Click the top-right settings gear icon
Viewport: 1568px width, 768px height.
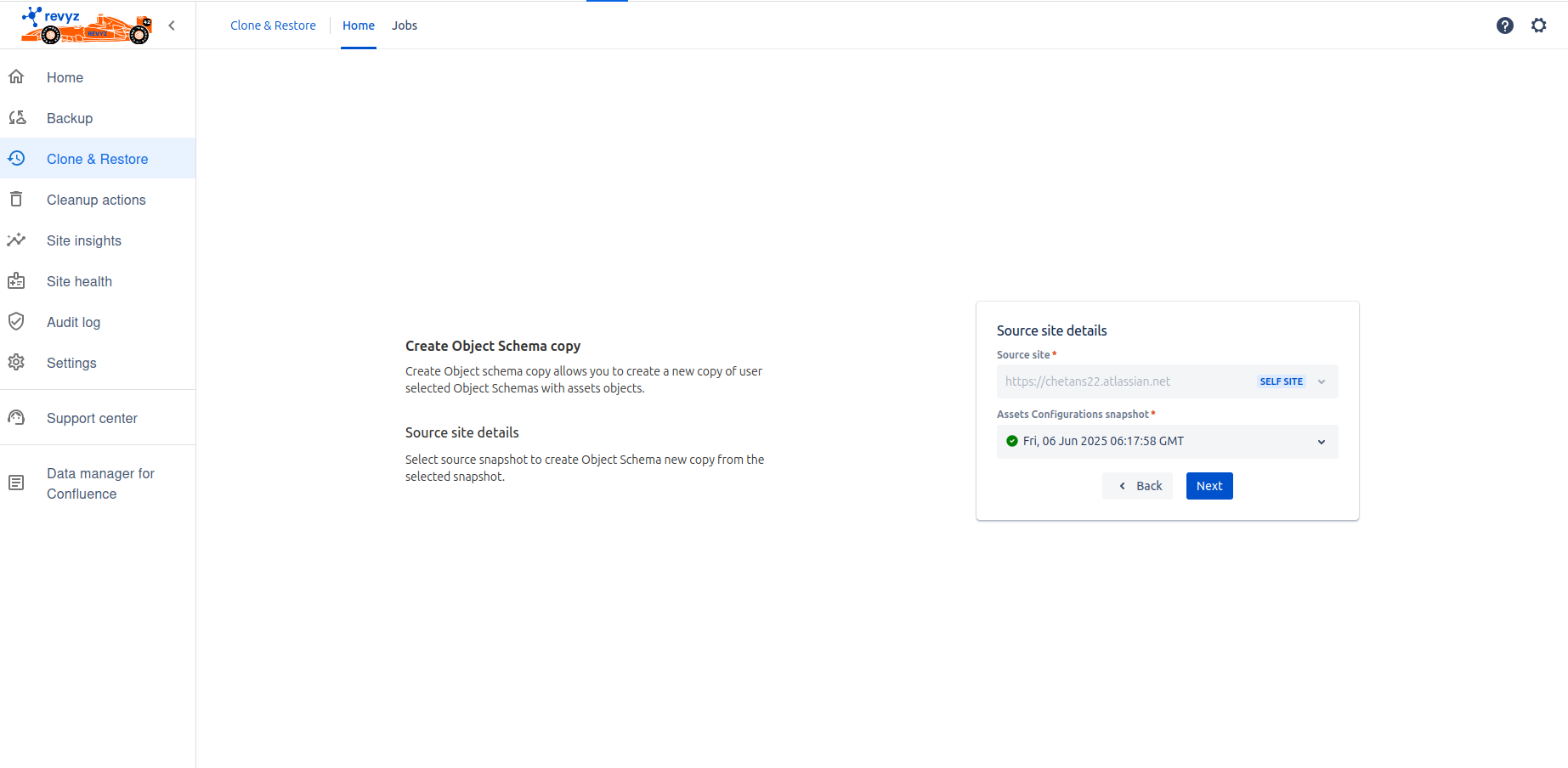(1539, 25)
